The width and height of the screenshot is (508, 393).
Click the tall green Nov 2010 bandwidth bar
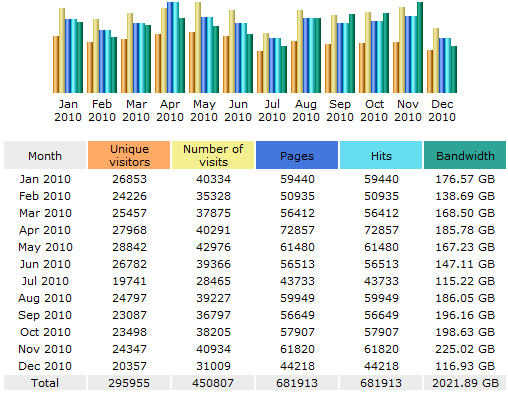point(420,47)
